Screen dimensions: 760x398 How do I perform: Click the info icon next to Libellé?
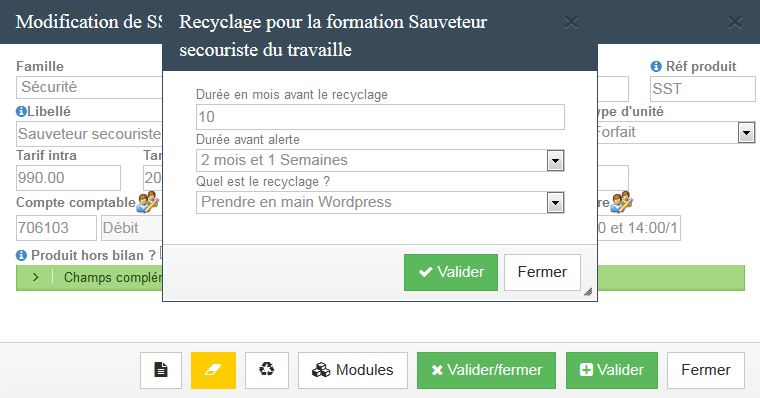pyautogui.click(x=21, y=111)
